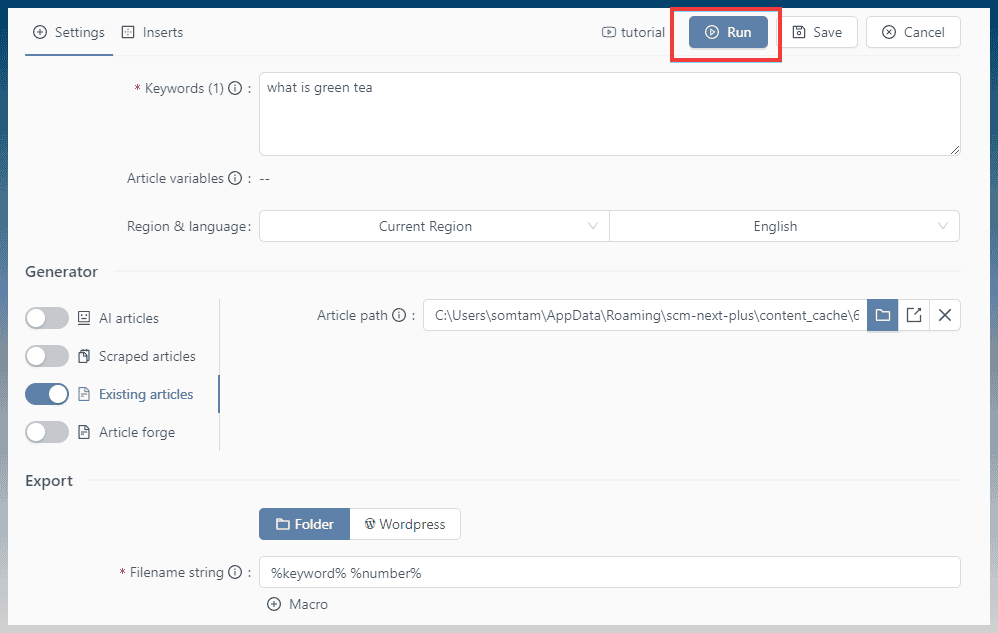Run the article task

click(728, 32)
